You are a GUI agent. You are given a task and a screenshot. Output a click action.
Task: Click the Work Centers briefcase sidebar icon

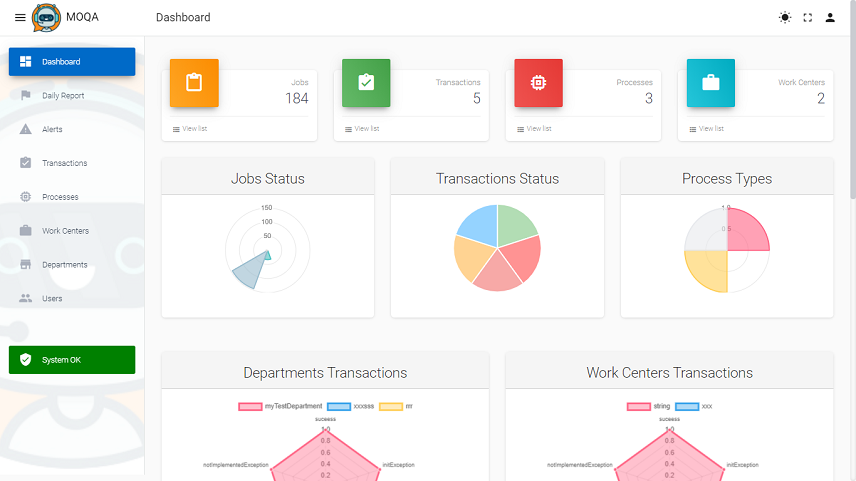26,230
